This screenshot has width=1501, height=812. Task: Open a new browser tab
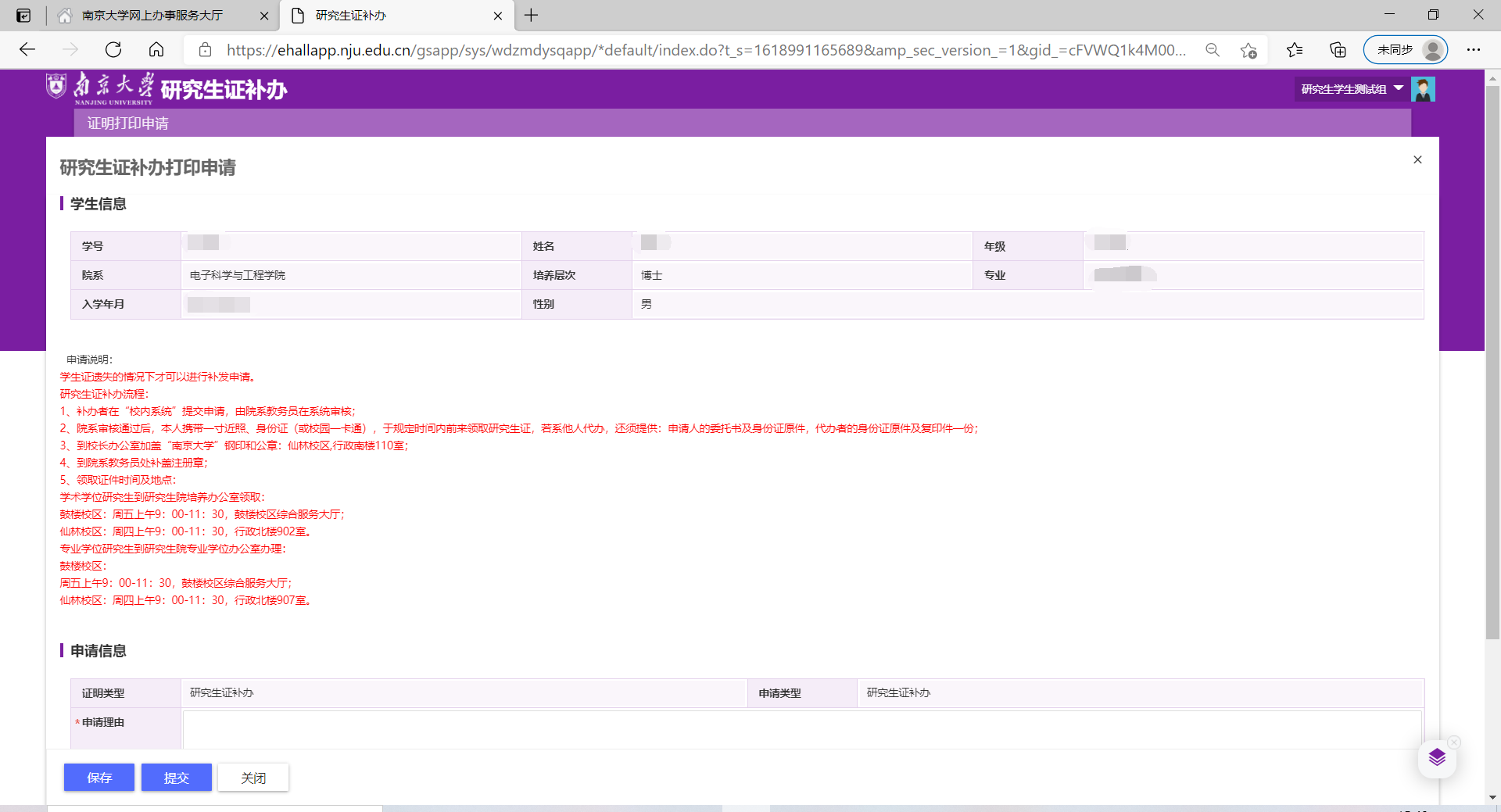tap(532, 16)
